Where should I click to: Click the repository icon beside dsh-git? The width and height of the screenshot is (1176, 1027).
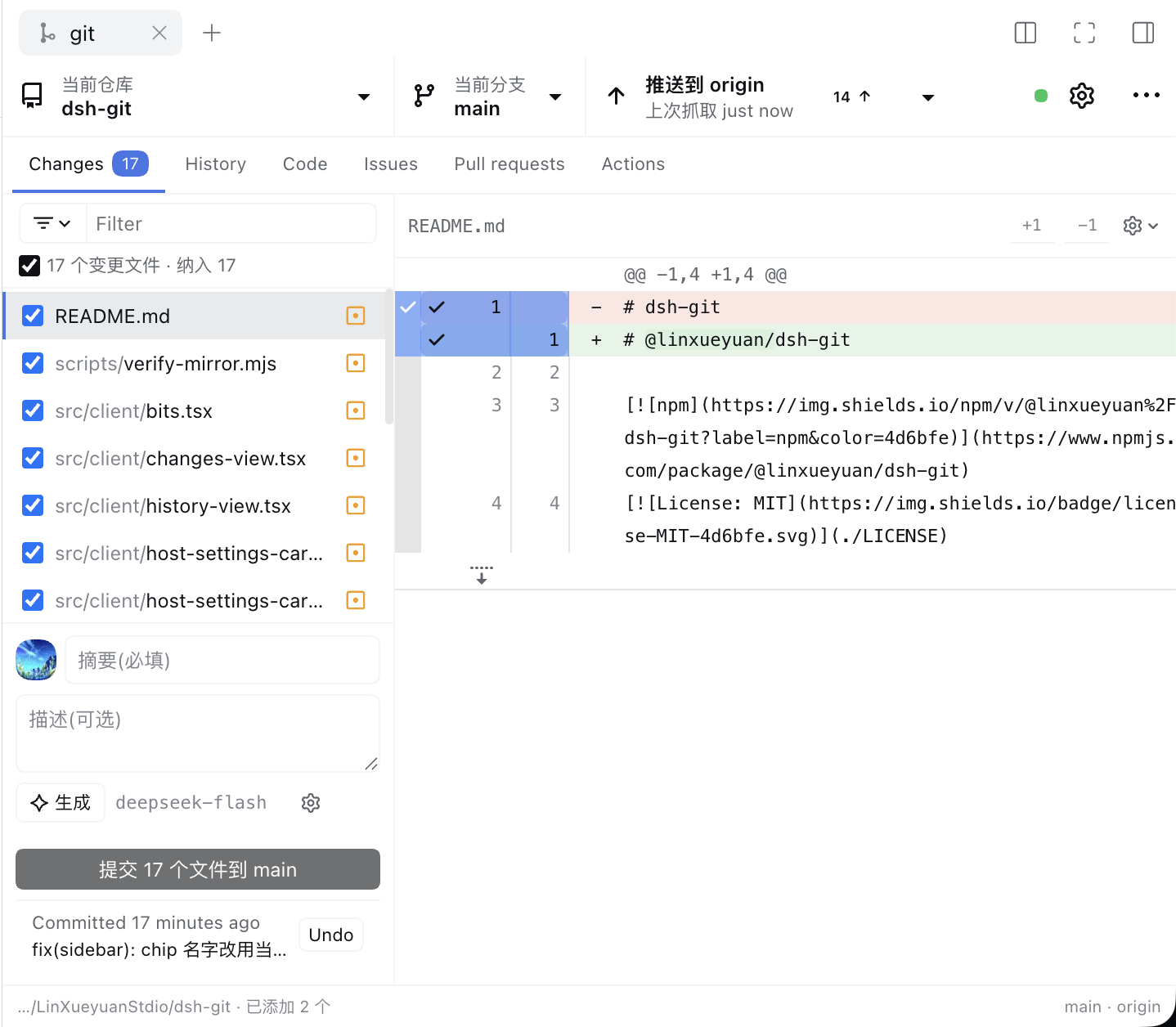point(32,96)
